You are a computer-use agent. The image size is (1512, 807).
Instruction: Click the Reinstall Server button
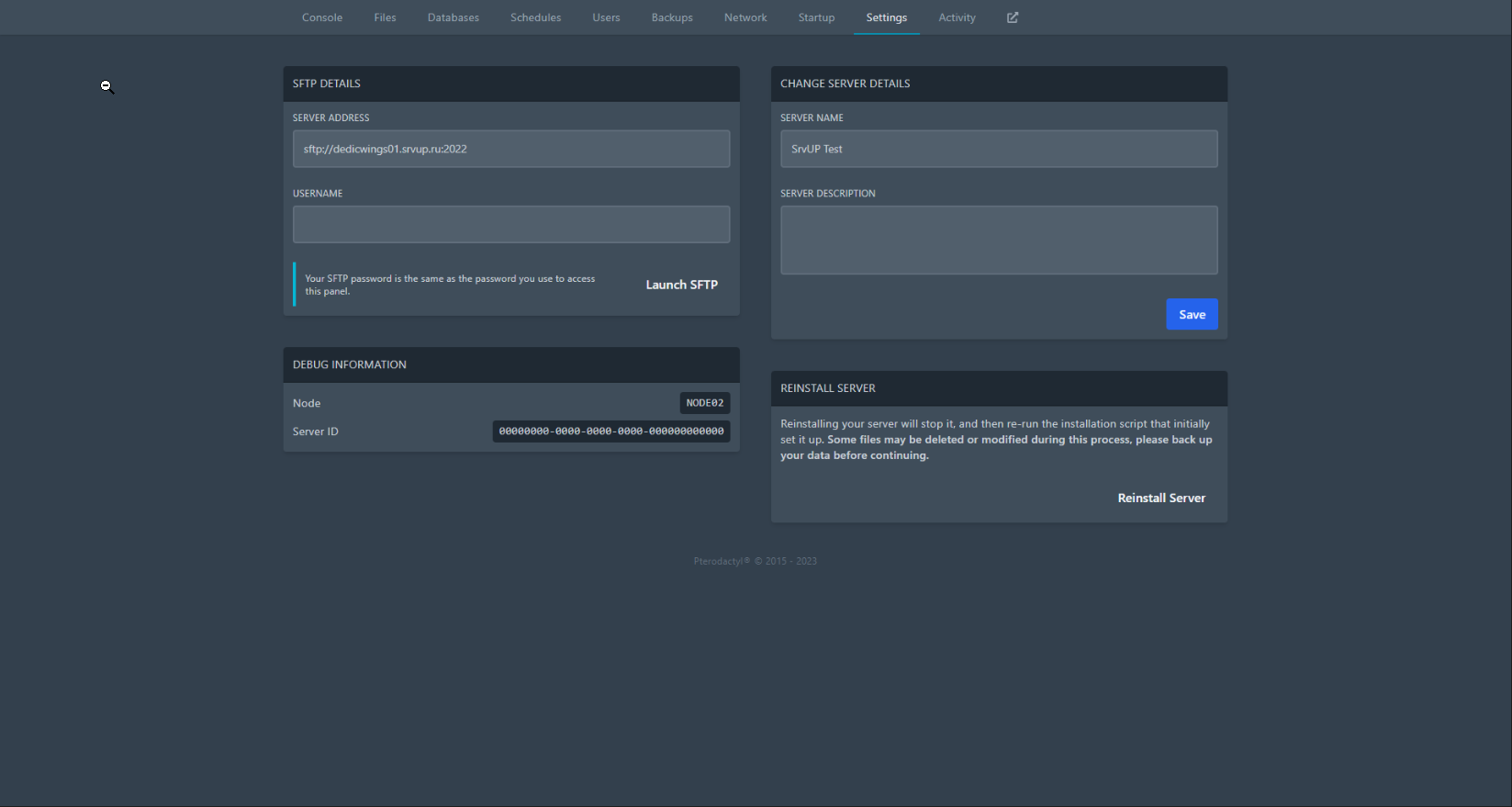[1161, 498]
